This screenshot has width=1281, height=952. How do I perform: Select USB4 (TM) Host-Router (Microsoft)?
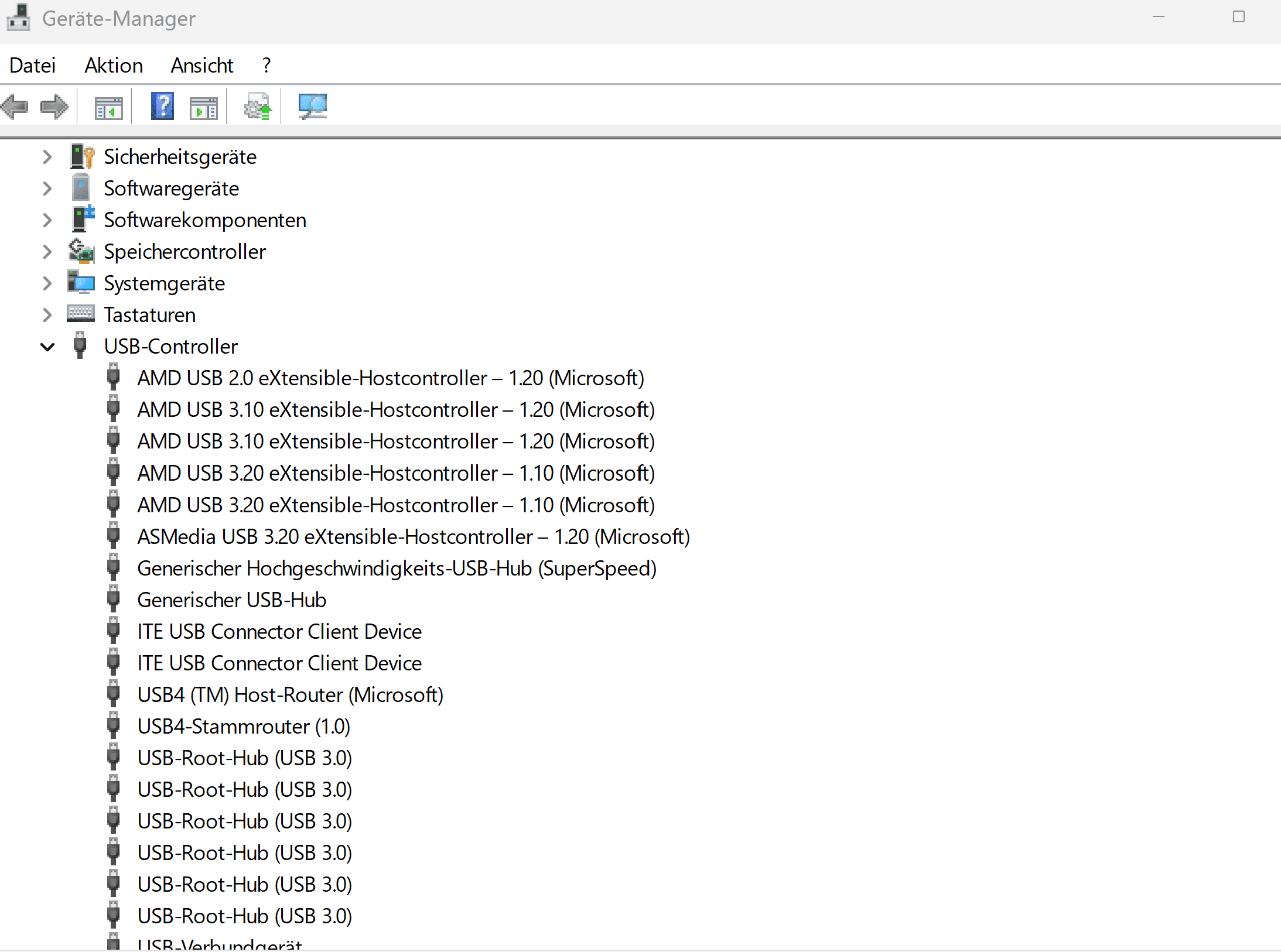click(x=291, y=694)
